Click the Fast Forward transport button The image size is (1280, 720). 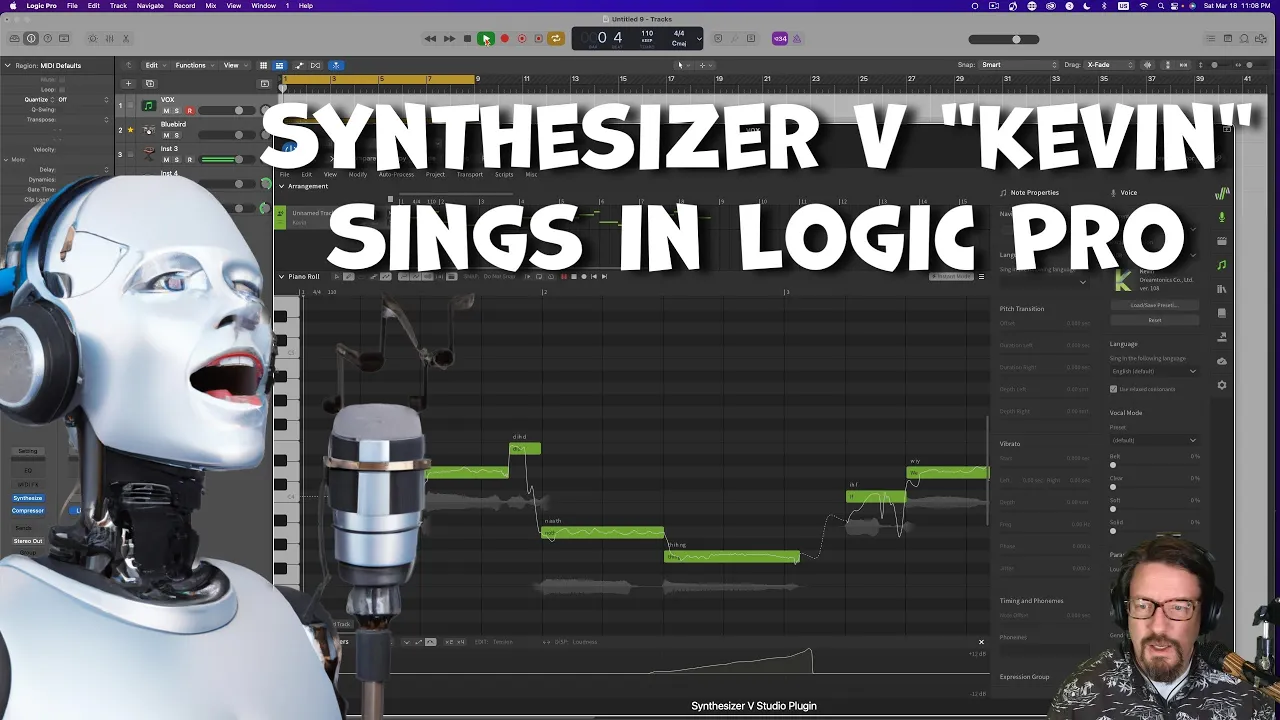[x=449, y=39]
